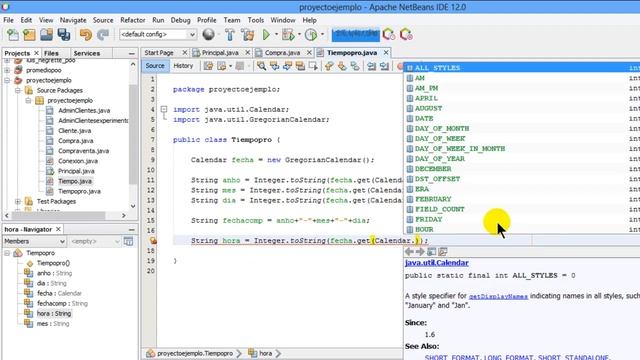Toggle Rectangular Selection icon

coord(313,66)
